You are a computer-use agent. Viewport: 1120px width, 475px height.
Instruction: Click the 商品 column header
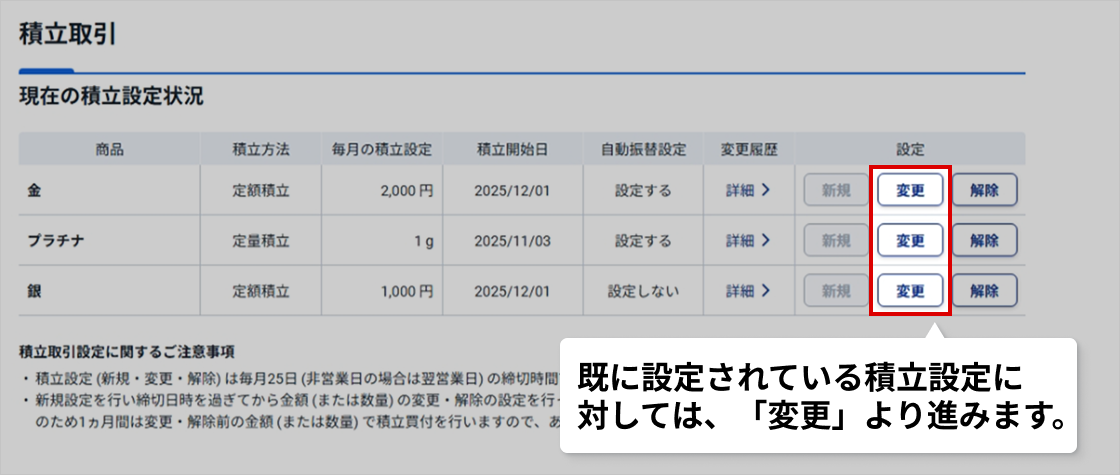click(110, 149)
